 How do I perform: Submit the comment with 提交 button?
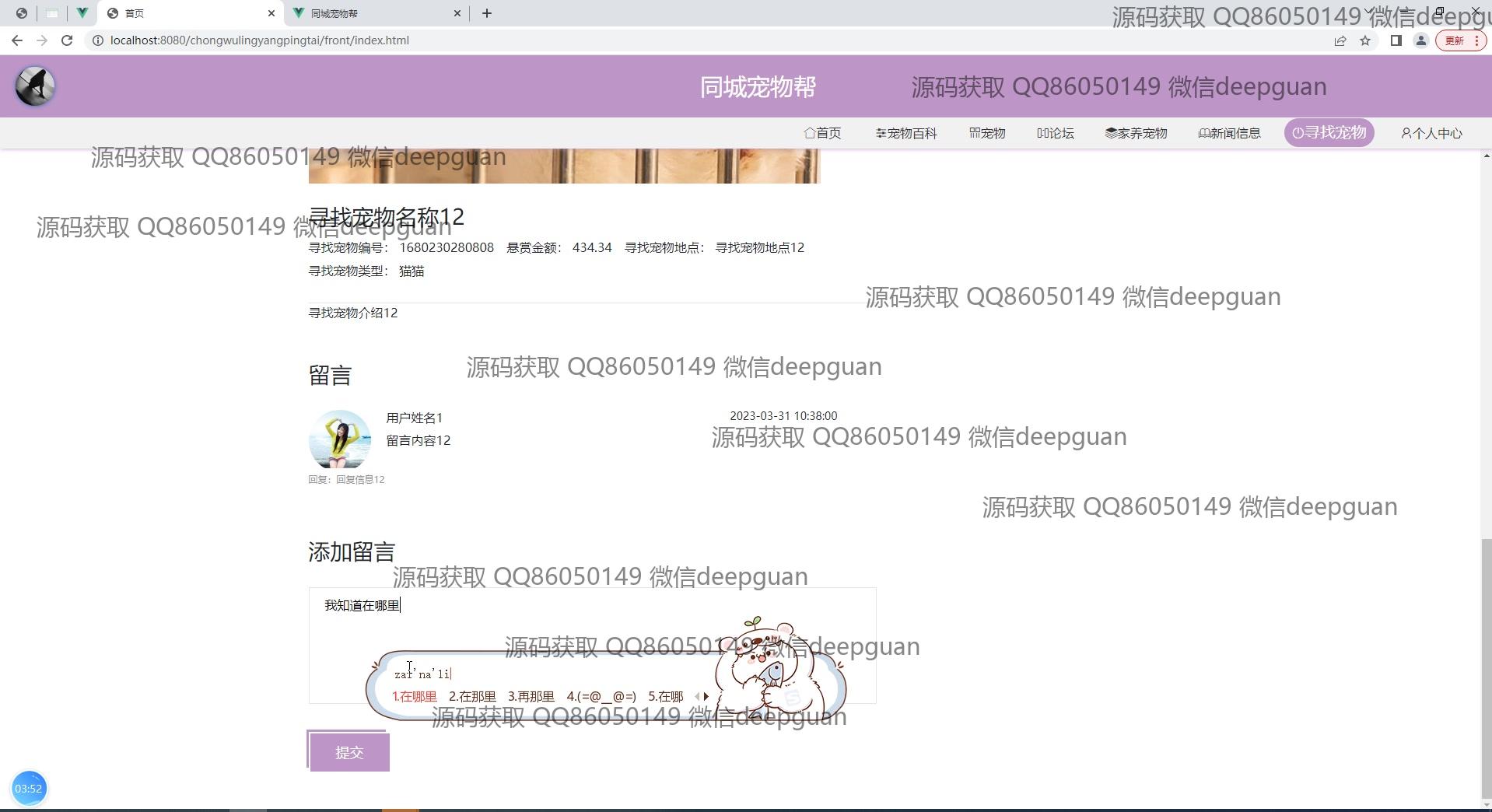click(349, 752)
